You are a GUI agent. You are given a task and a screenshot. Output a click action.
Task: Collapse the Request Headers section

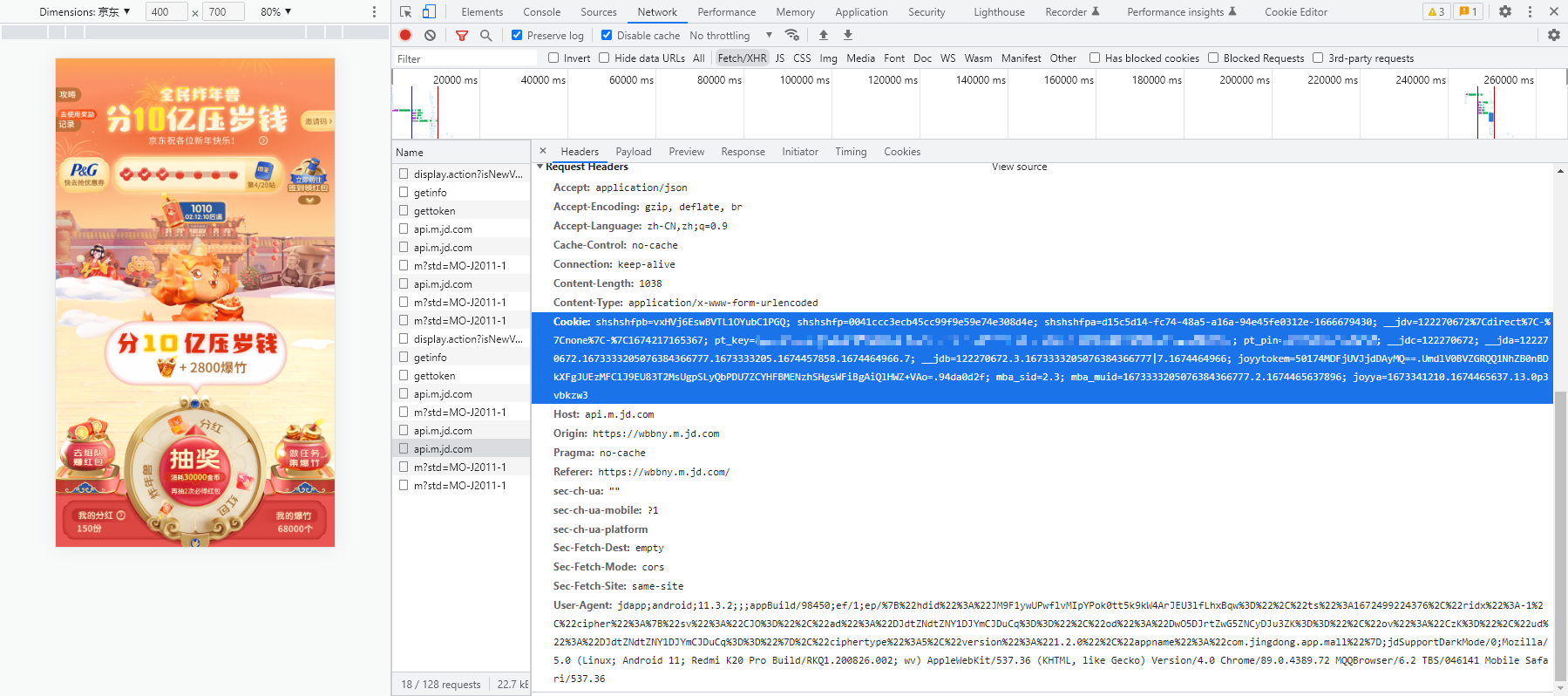(x=540, y=167)
